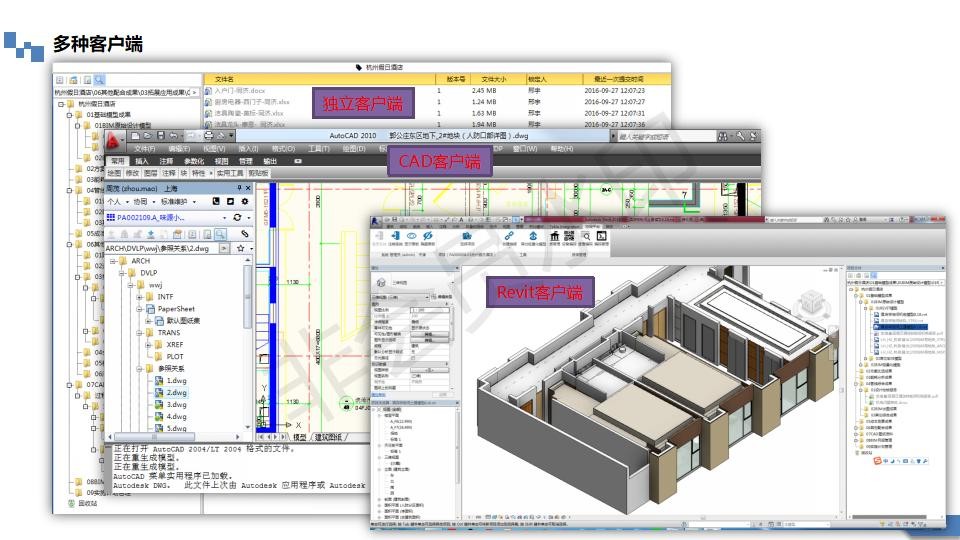The image size is (960, 540).
Task: Click the ARCH\DVLP path field in the CAD panel
Action: (162, 249)
